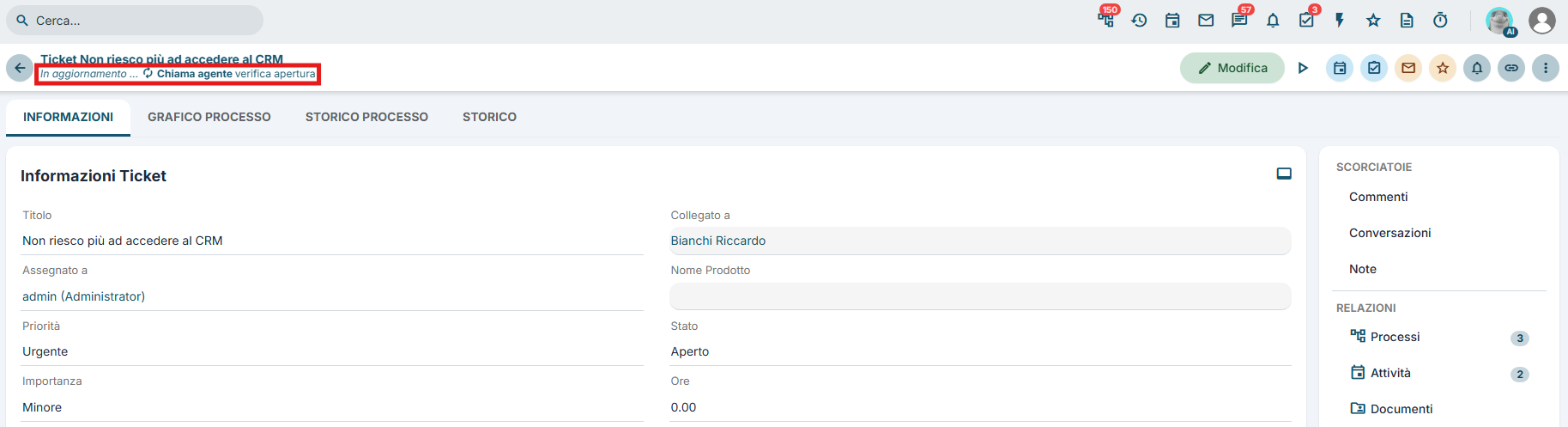Click the Cerca search field
Viewport: 1568px width, 427px height.
(x=135, y=21)
